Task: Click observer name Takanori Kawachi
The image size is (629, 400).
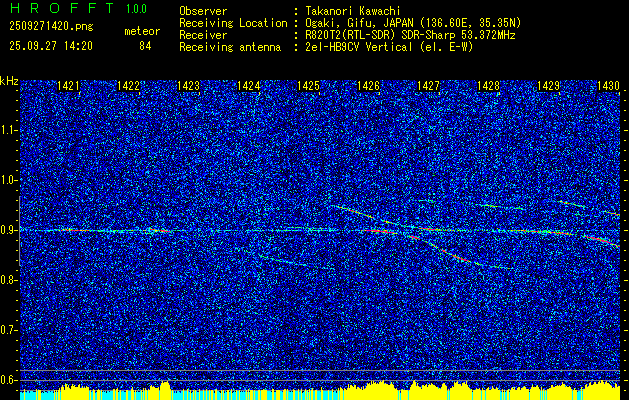Action: (x=353, y=11)
